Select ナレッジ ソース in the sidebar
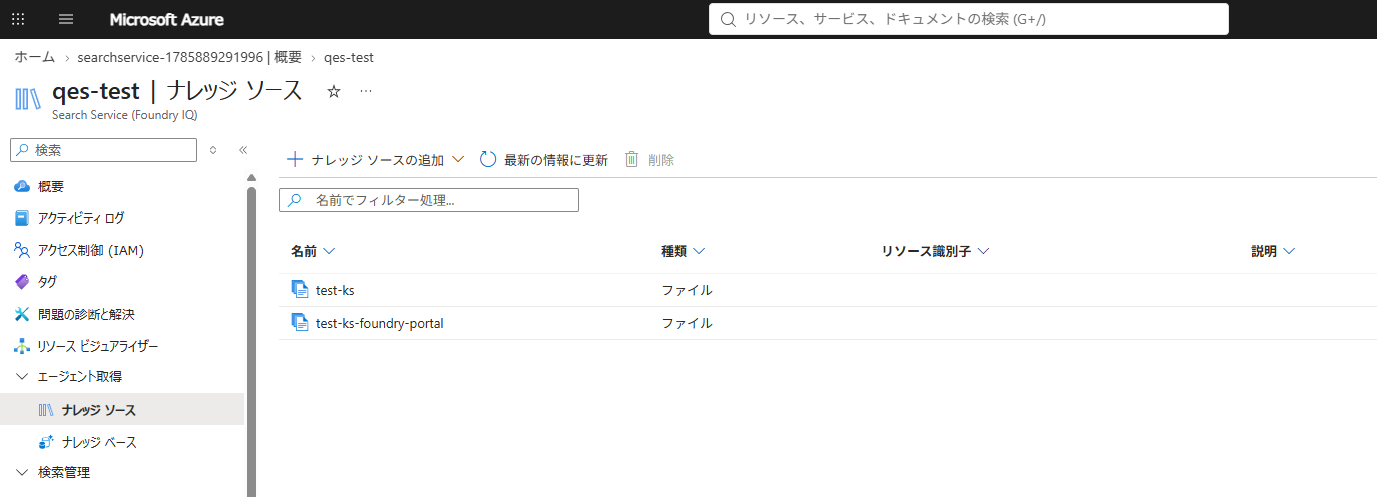Image resolution: width=1377 pixels, height=497 pixels. click(122, 410)
